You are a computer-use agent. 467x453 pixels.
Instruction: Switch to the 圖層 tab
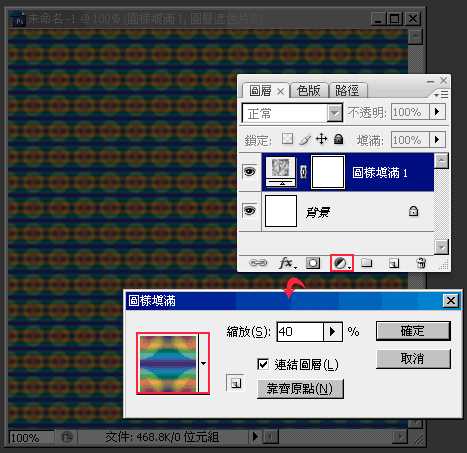(260, 91)
